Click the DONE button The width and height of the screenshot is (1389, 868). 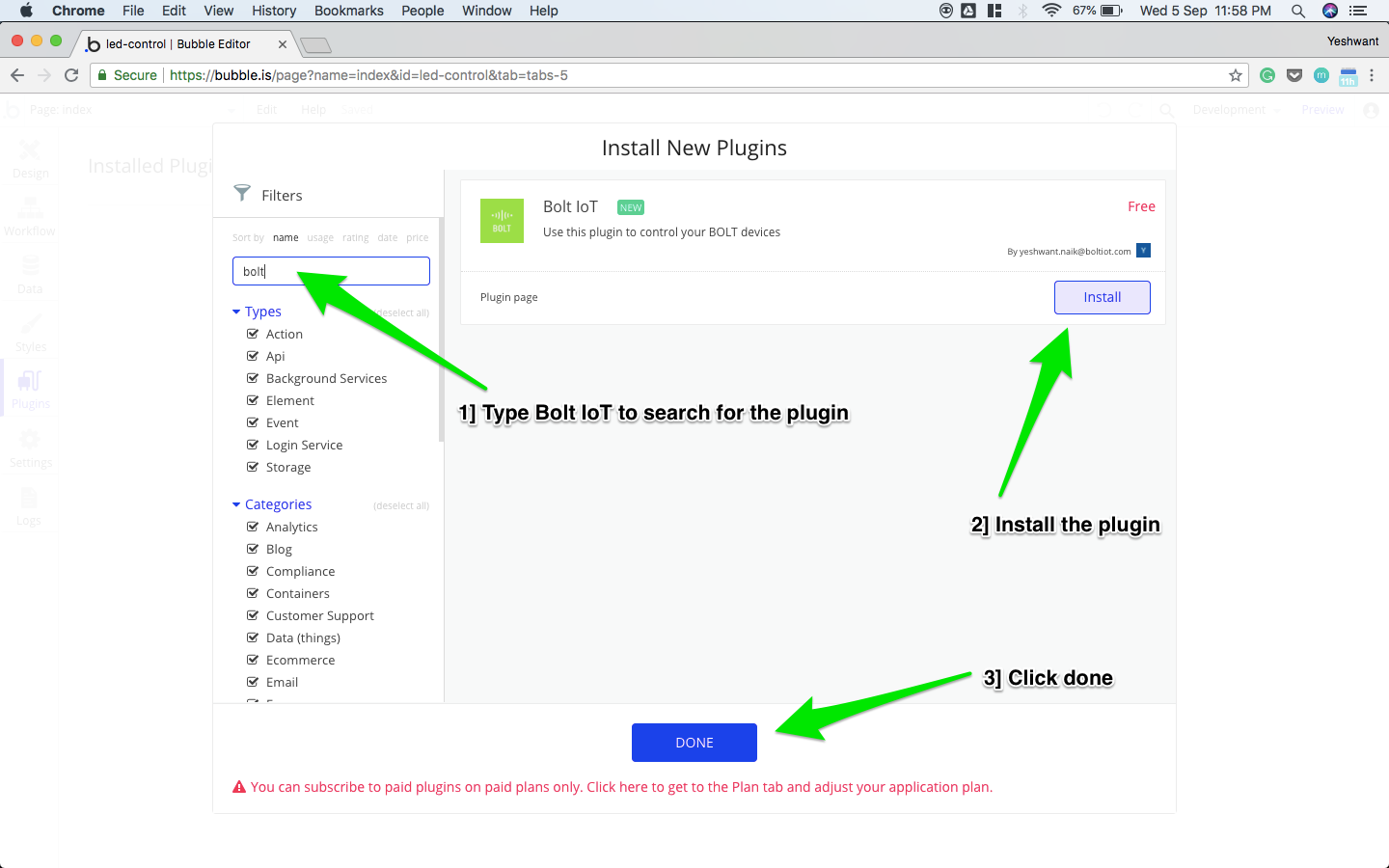(x=694, y=743)
